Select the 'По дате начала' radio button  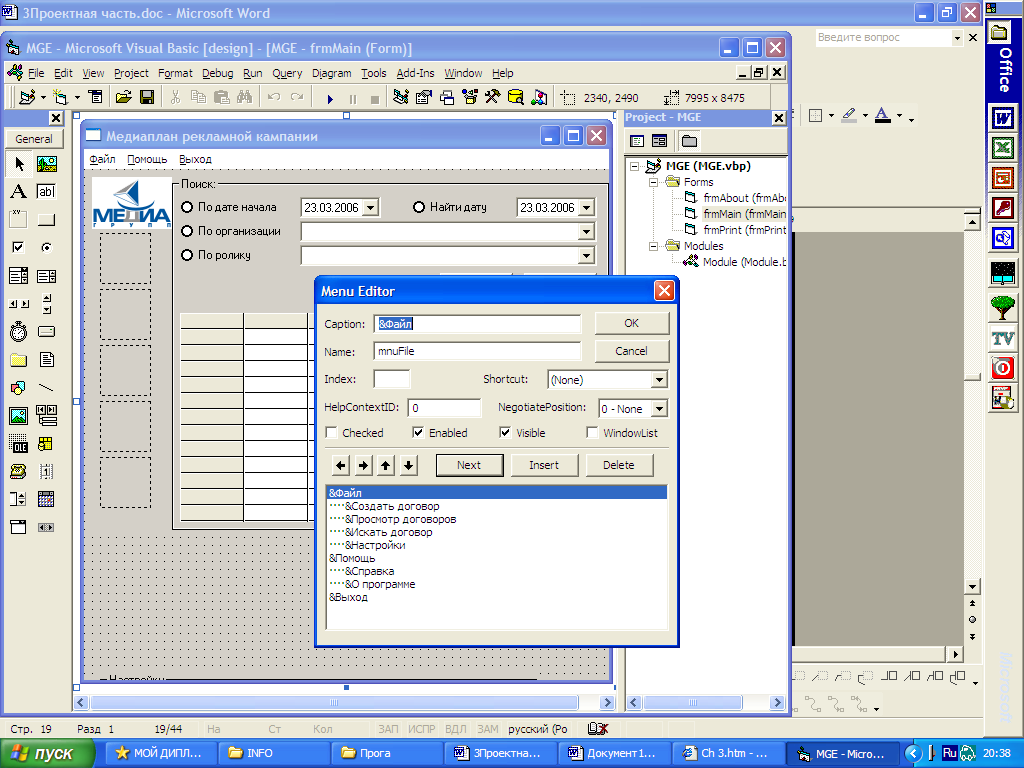click(x=187, y=207)
